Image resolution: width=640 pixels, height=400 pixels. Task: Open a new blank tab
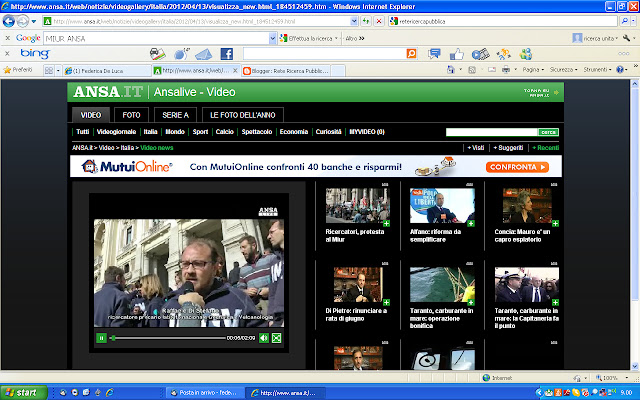(x=338, y=71)
